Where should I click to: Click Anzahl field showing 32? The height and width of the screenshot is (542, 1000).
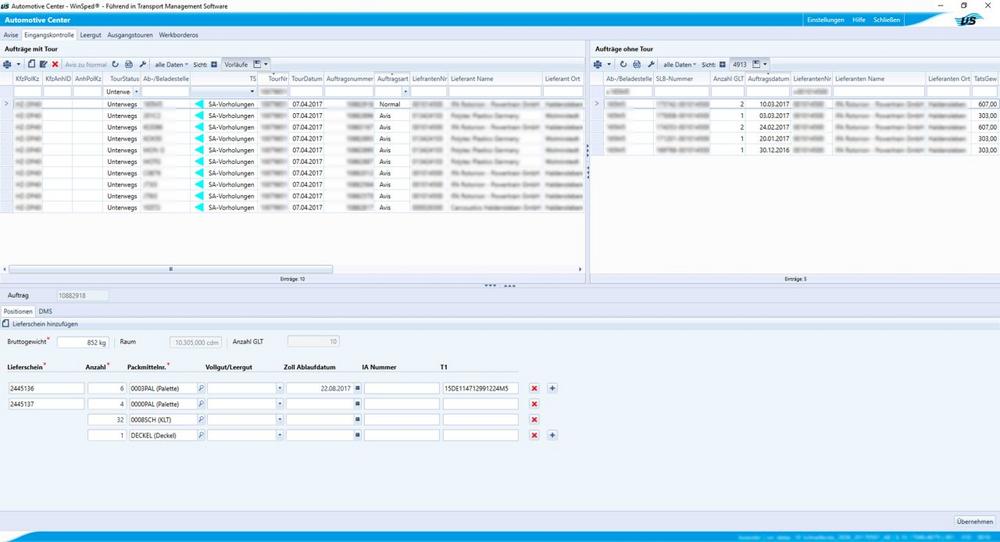(107, 420)
